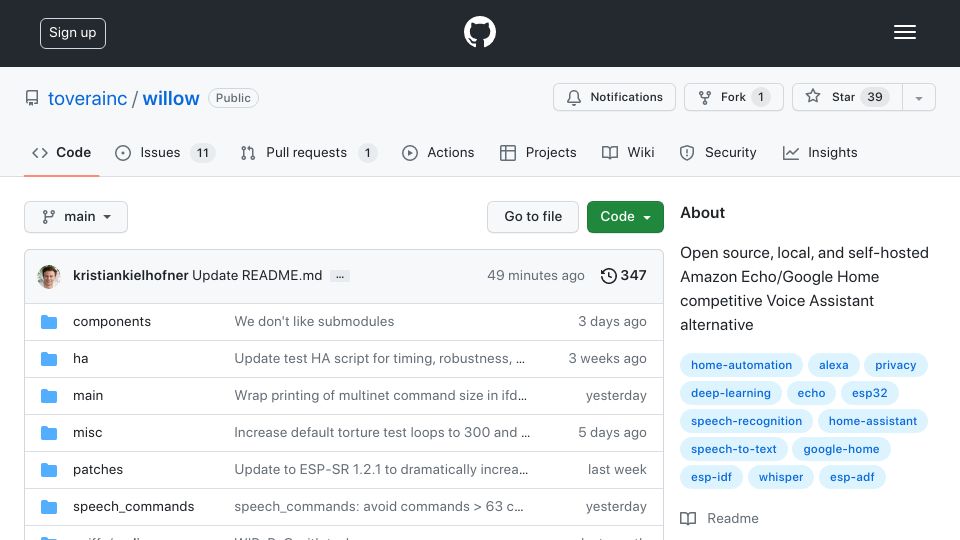Click the Readme book icon
Screen dimensions: 960x540
688,519
